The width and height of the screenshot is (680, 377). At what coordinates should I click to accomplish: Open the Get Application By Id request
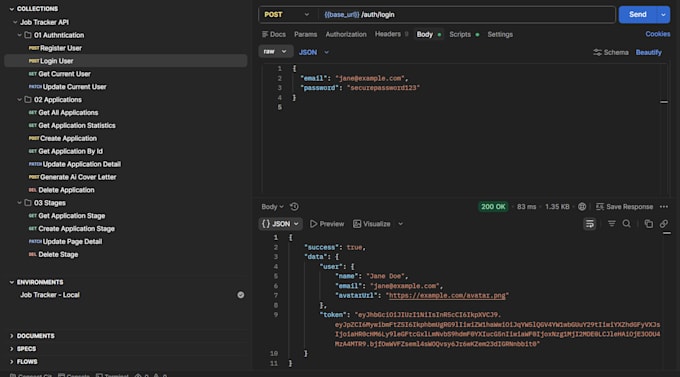(x=126, y=151)
